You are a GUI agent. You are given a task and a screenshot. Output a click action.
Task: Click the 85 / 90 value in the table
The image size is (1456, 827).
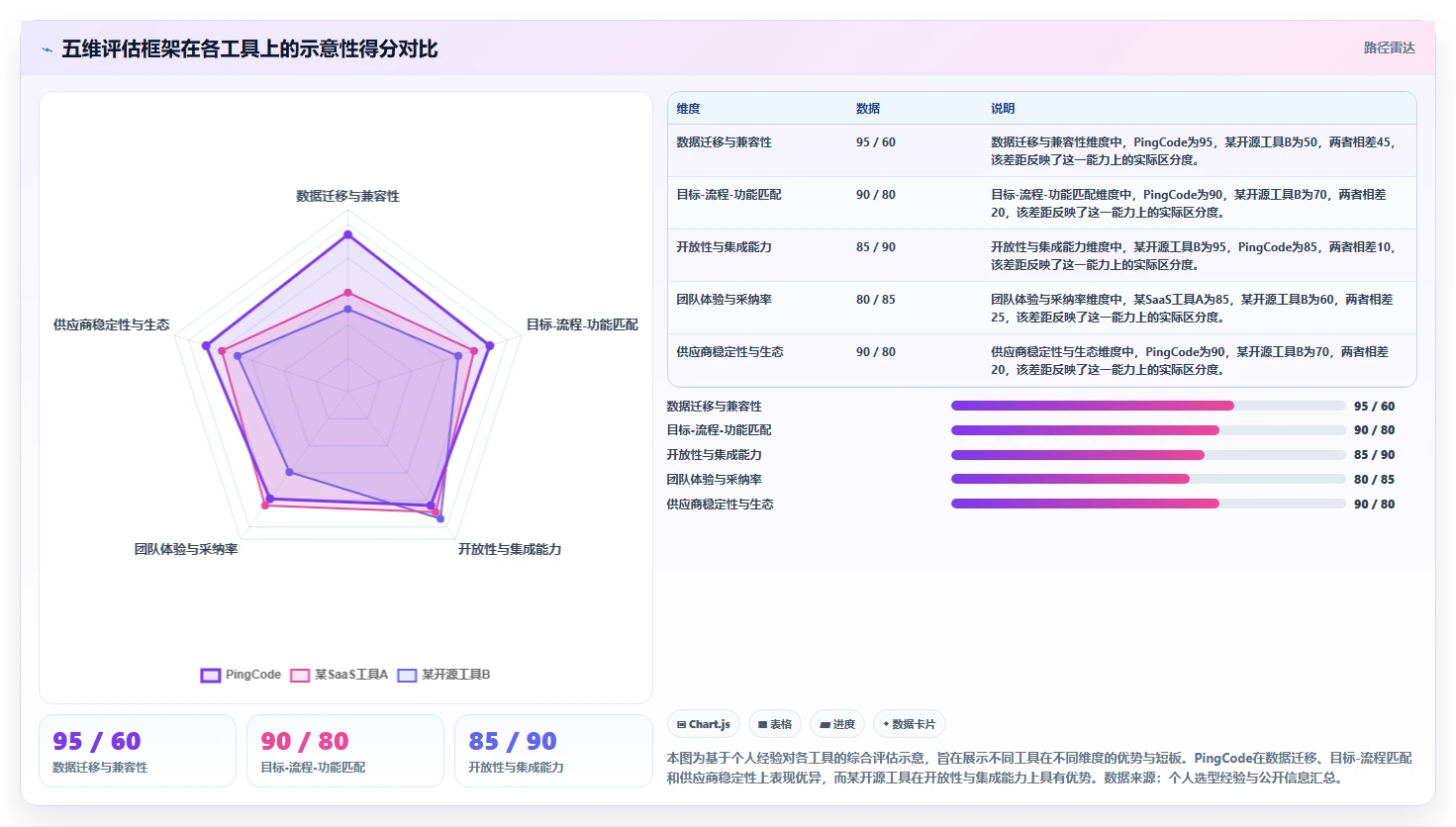876,247
